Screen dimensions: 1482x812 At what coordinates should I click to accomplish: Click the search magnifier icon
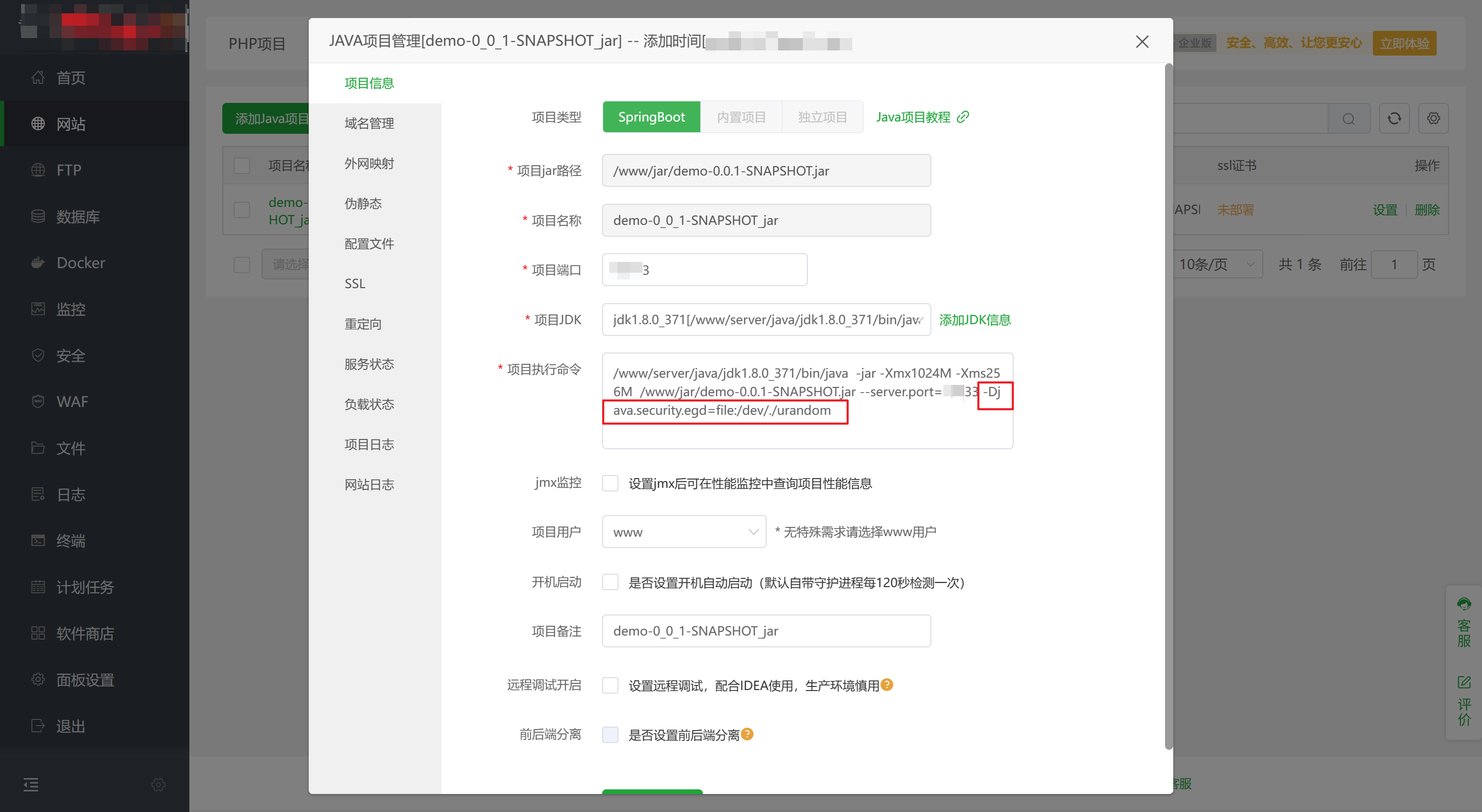[x=1348, y=118]
